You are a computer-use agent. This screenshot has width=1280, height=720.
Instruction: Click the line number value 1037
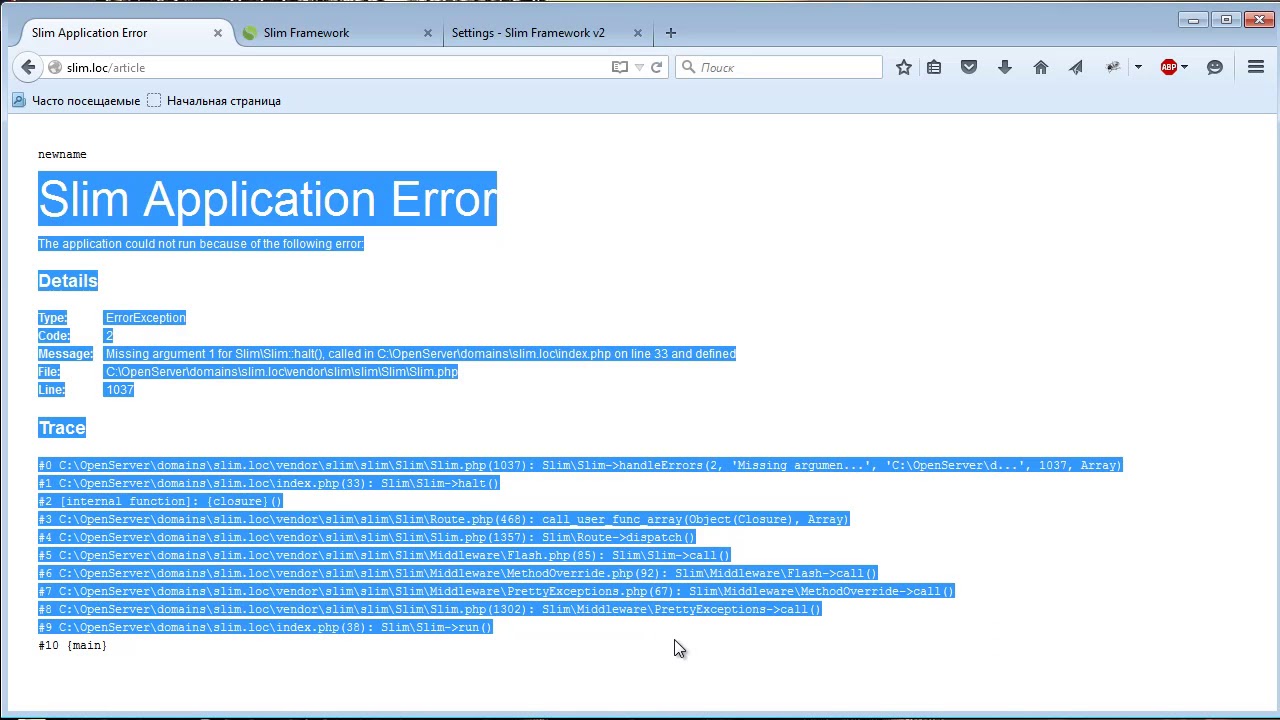click(x=119, y=390)
